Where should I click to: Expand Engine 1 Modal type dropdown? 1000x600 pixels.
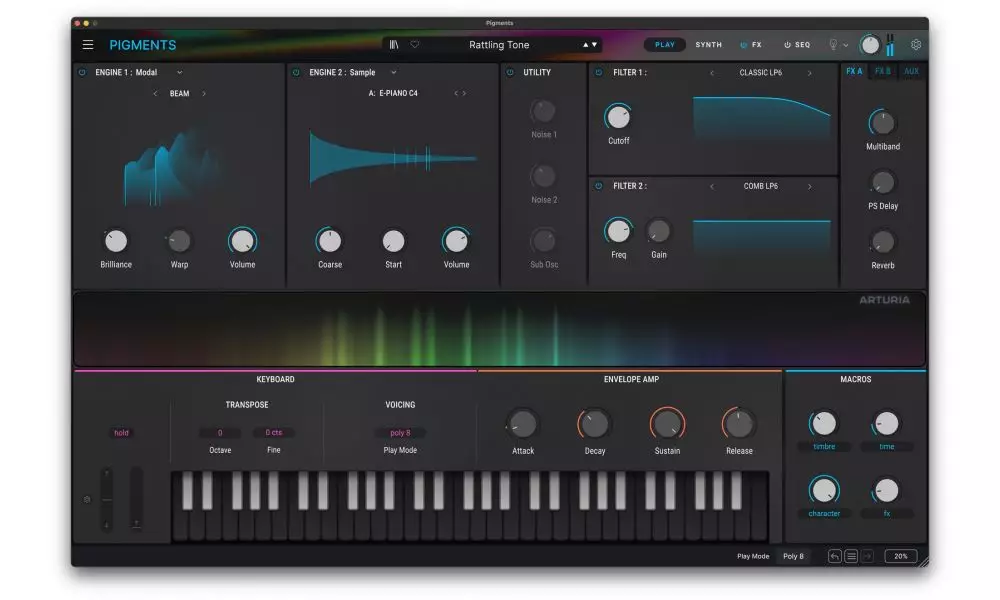click(x=180, y=73)
